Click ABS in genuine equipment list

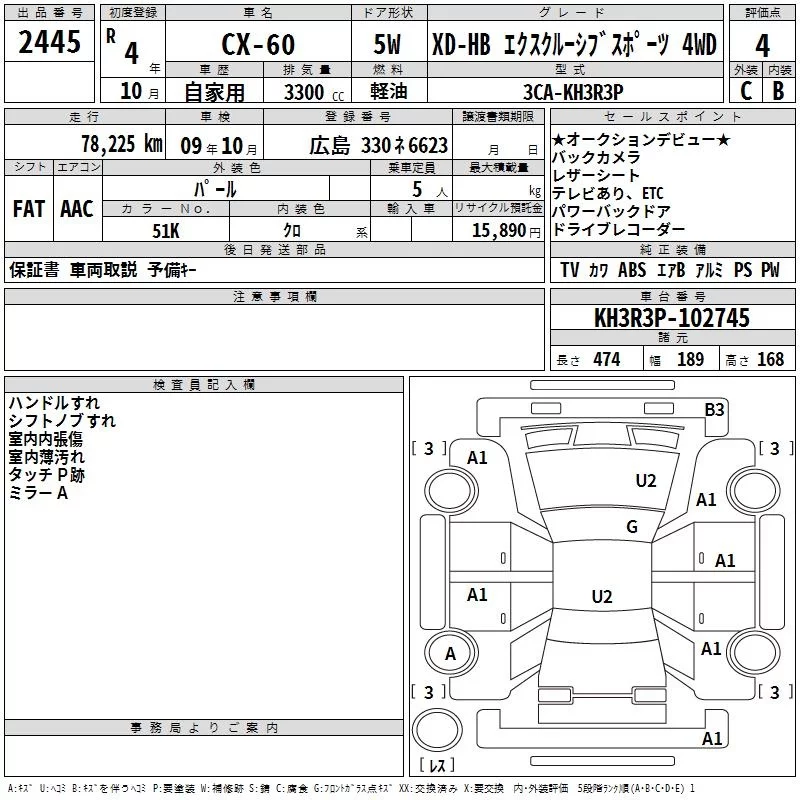click(x=632, y=269)
